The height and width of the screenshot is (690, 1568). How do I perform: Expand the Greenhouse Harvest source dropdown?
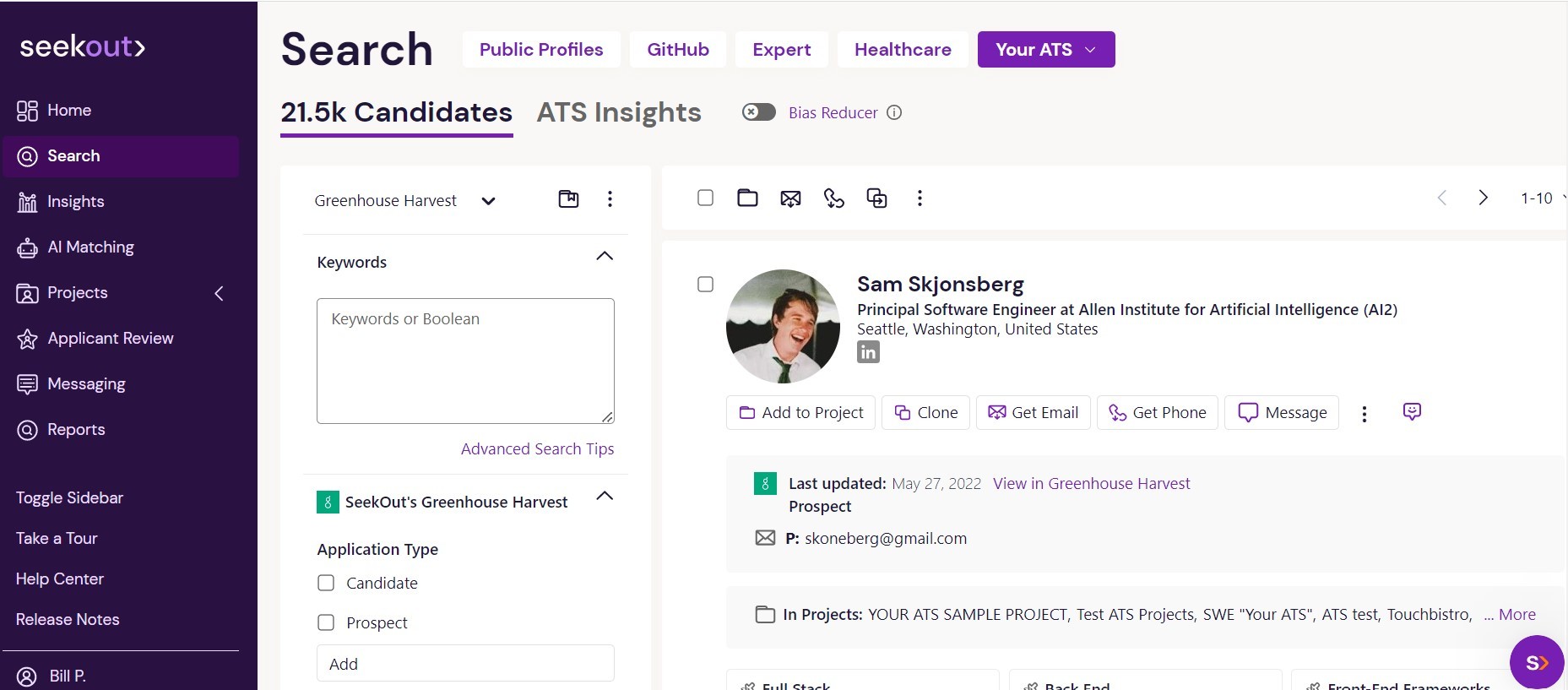(488, 201)
